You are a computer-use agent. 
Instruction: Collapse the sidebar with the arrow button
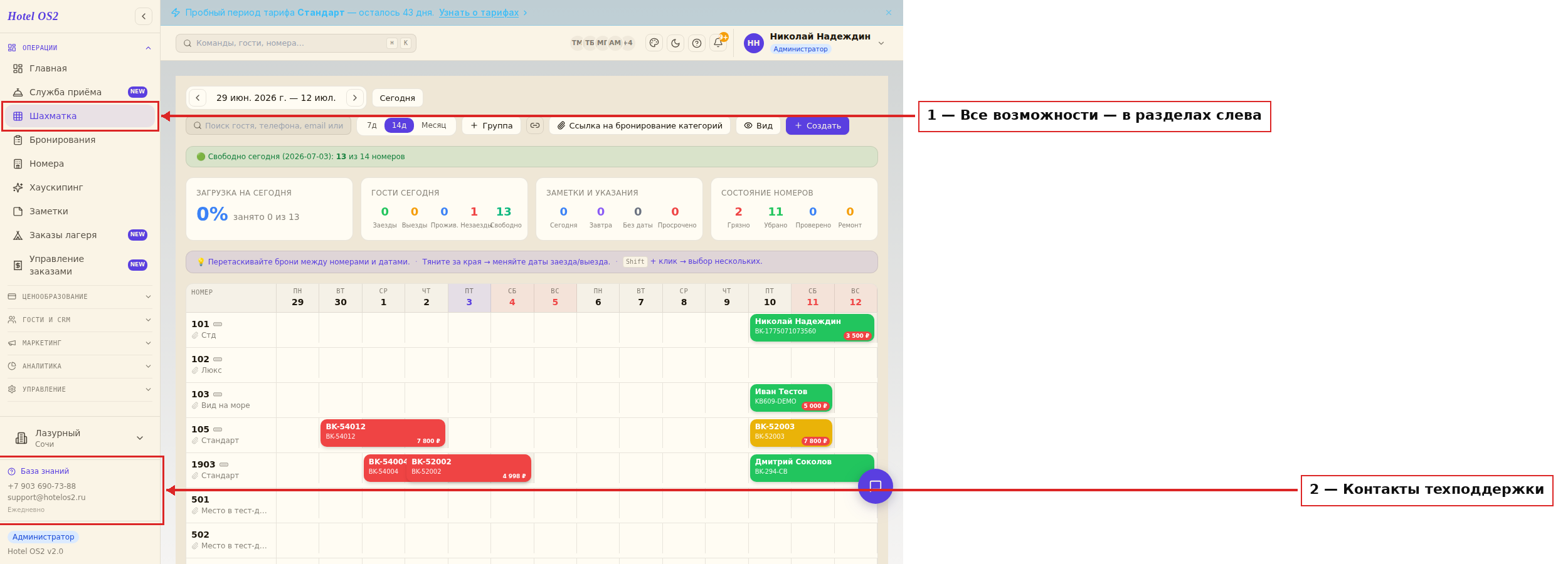(144, 16)
